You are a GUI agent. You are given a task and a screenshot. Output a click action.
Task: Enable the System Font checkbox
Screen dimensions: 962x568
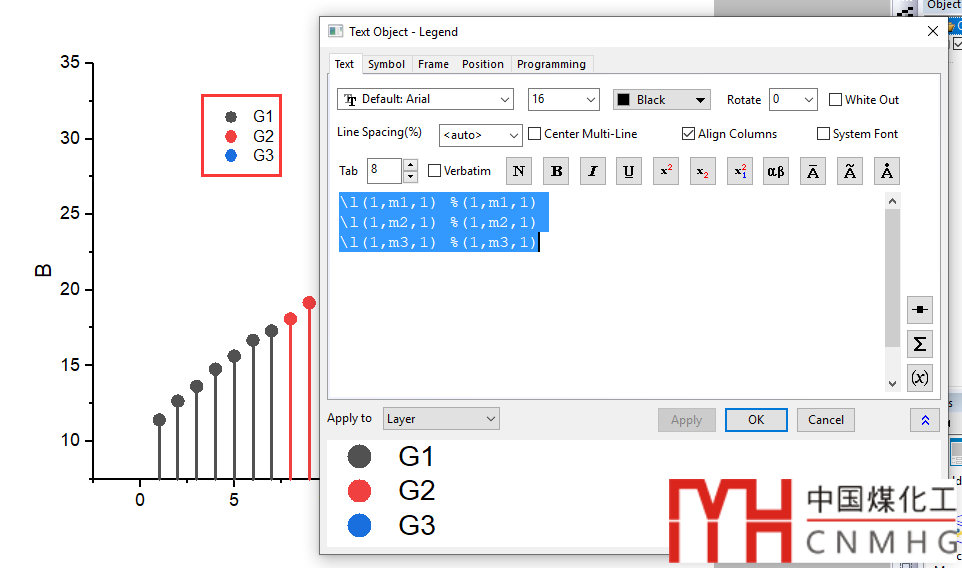[x=823, y=134]
